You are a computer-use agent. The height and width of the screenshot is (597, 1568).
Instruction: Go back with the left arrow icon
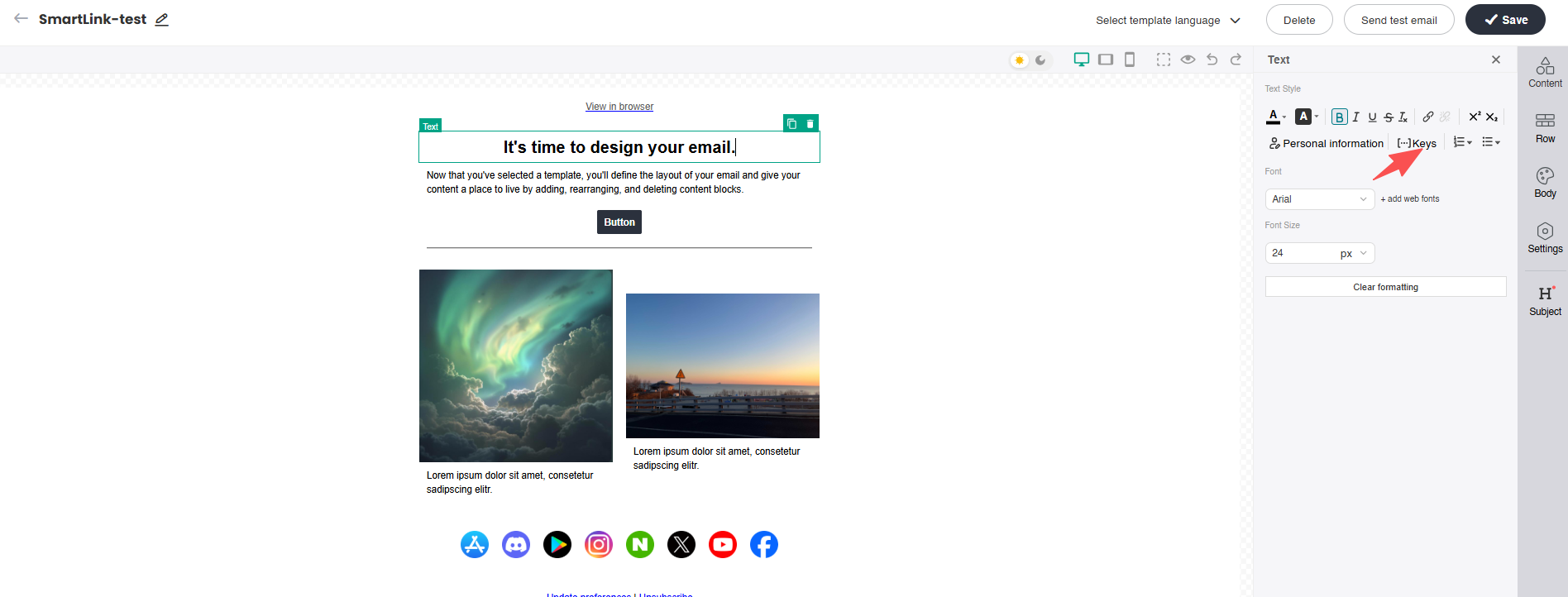coord(21,18)
